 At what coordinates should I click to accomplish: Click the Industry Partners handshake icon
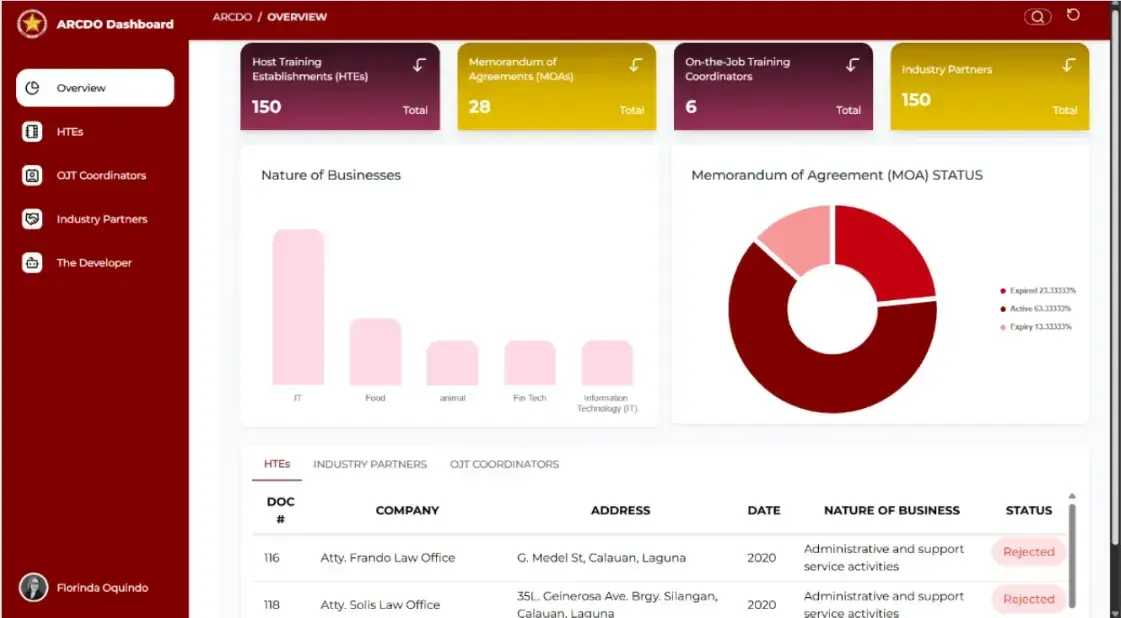tap(32, 219)
